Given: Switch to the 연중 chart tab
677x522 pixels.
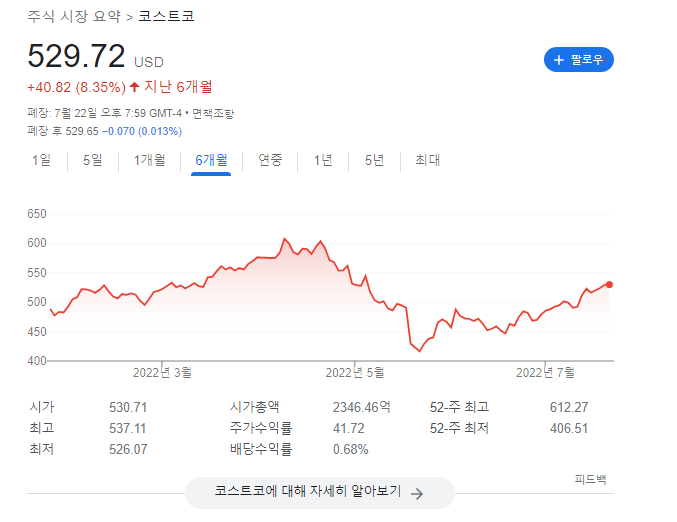Looking at the screenshot, I should pyautogui.click(x=270, y=160).
